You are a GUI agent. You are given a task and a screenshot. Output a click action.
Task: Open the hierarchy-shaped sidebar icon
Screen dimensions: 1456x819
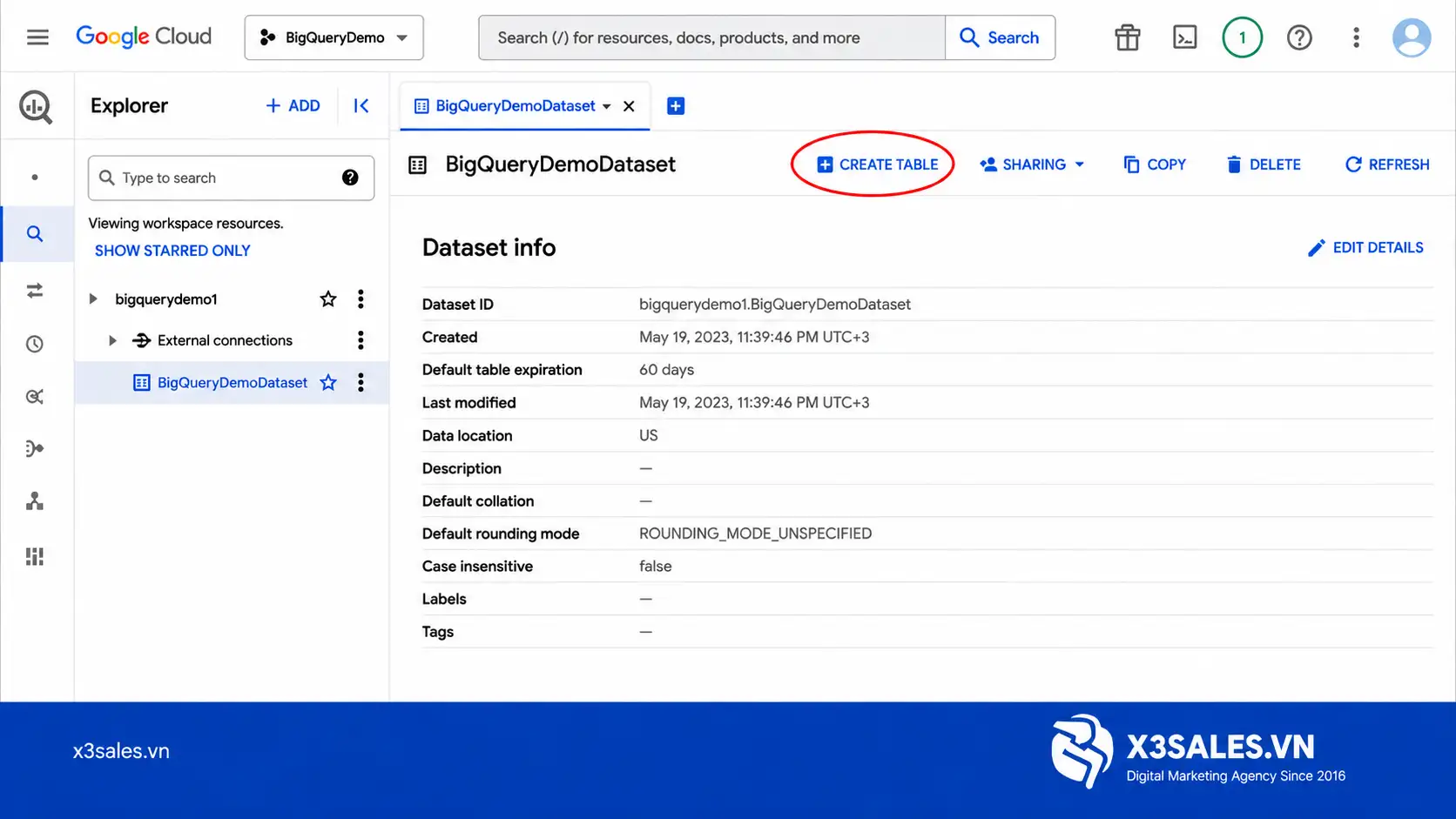35,501
